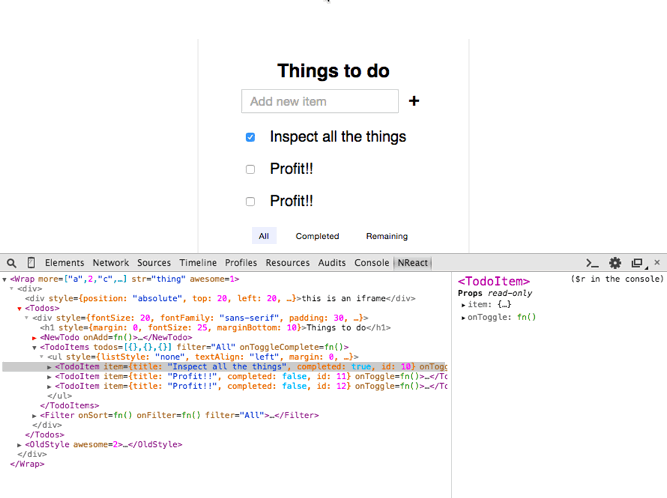Switch to the Elements tab

(65, 263)
